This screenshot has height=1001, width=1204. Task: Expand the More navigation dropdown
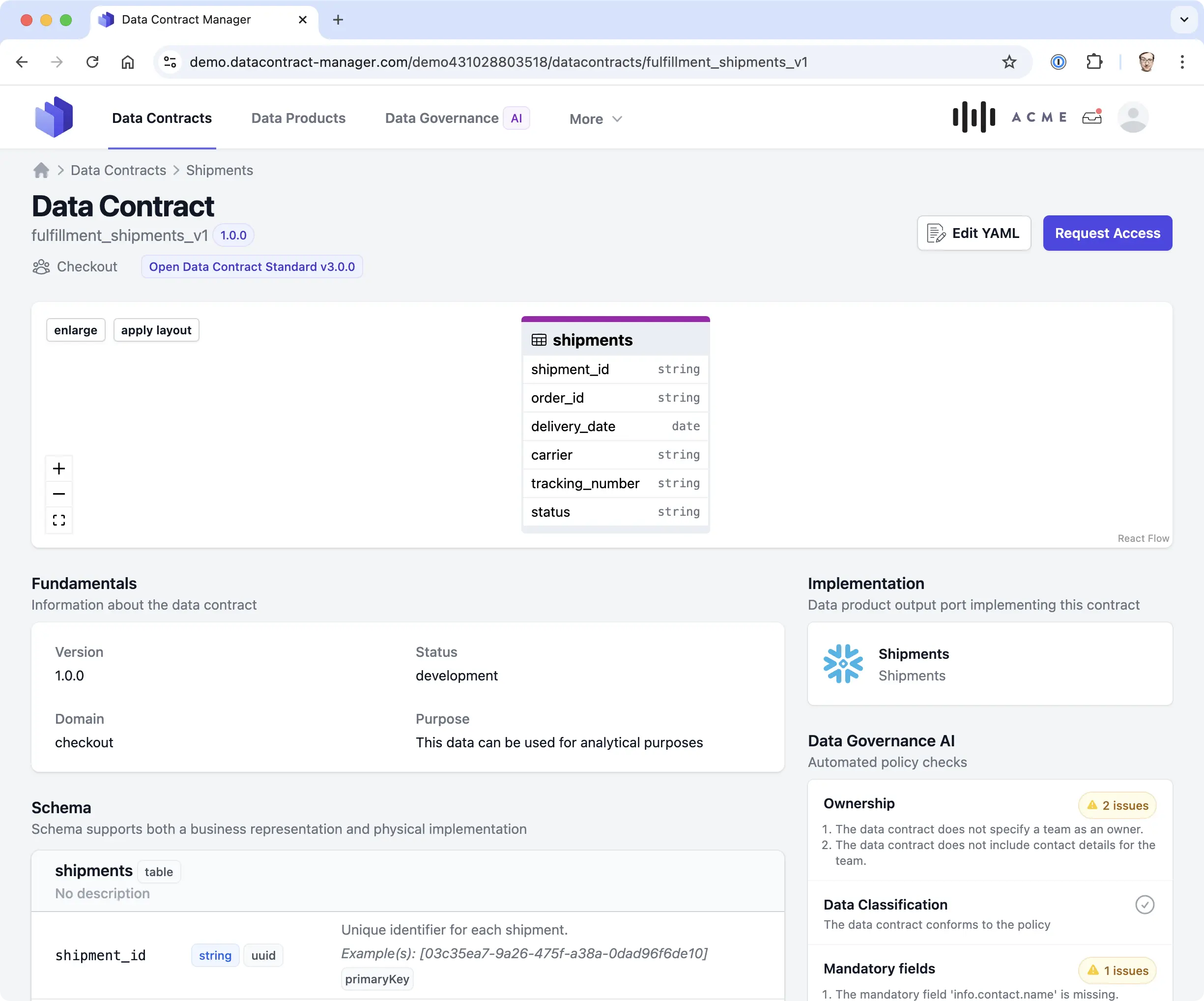click(x=595, y=119)
